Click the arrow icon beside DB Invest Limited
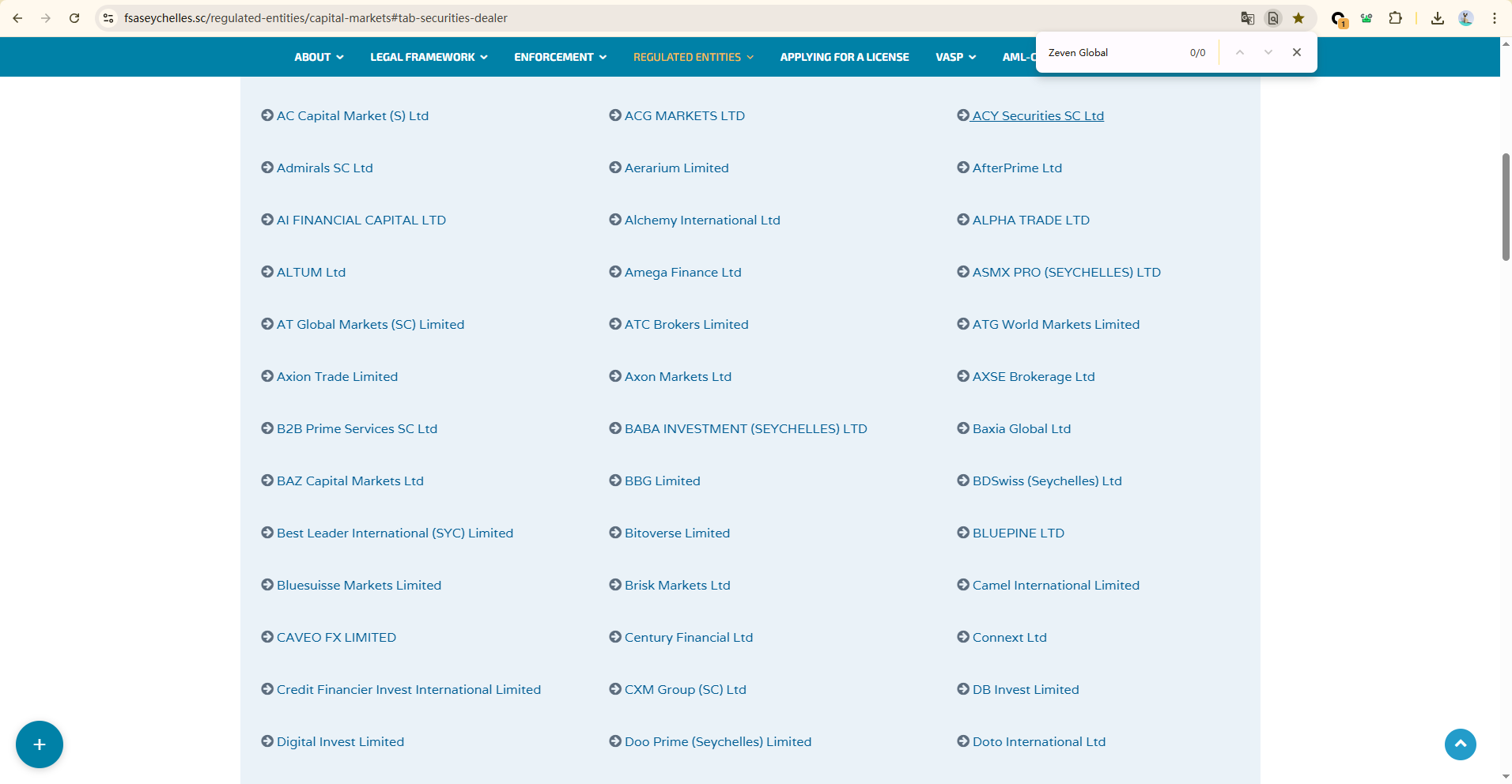The height and width of the screenshot is (784, 1512). tap(963, 689)
